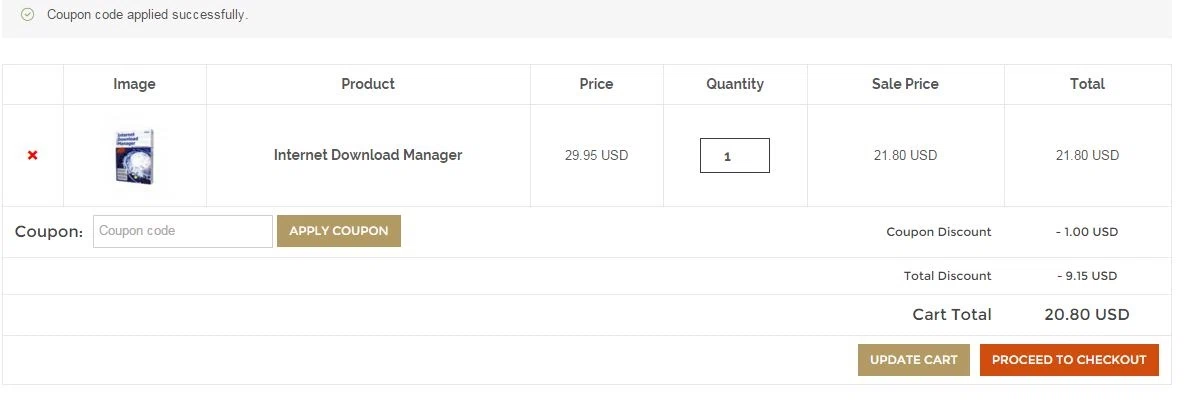
Task: Focus the quantity field showing 1
Action: (735, 156)
